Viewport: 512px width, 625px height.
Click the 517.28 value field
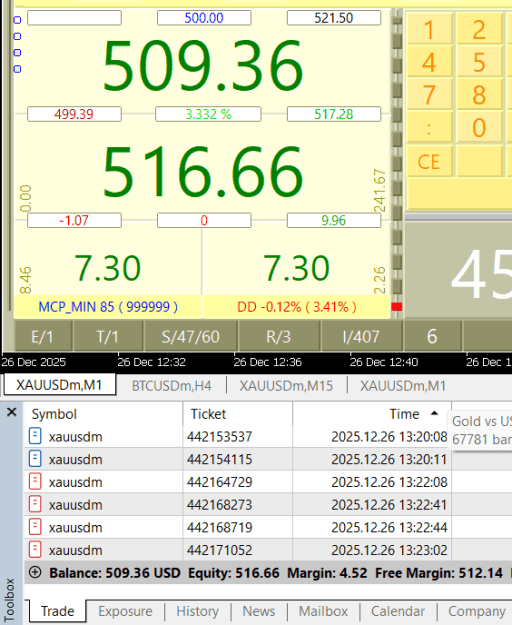click(x=334, y=114)
